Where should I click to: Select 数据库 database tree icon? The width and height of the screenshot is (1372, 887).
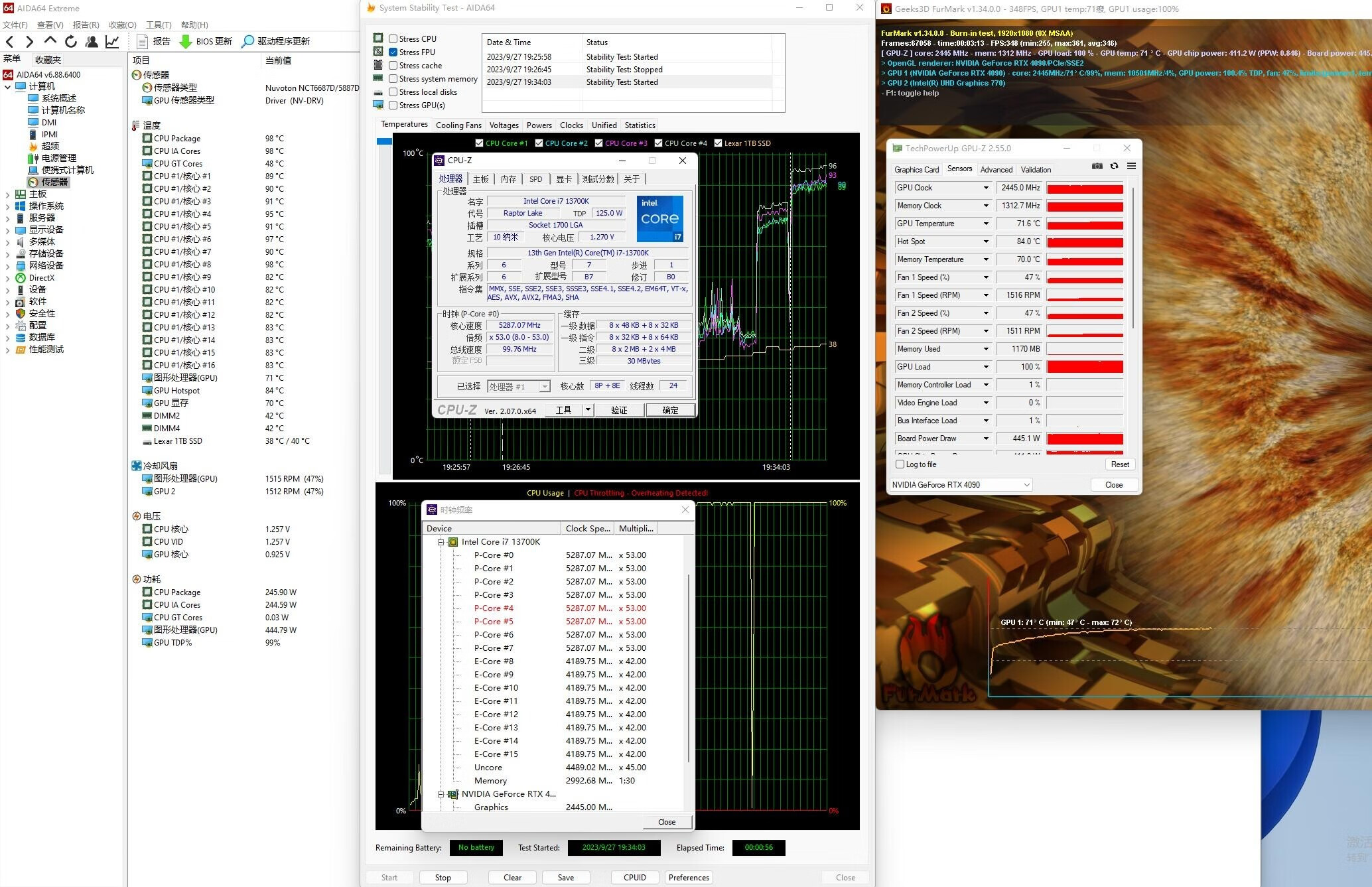click(x=21, y=337)
